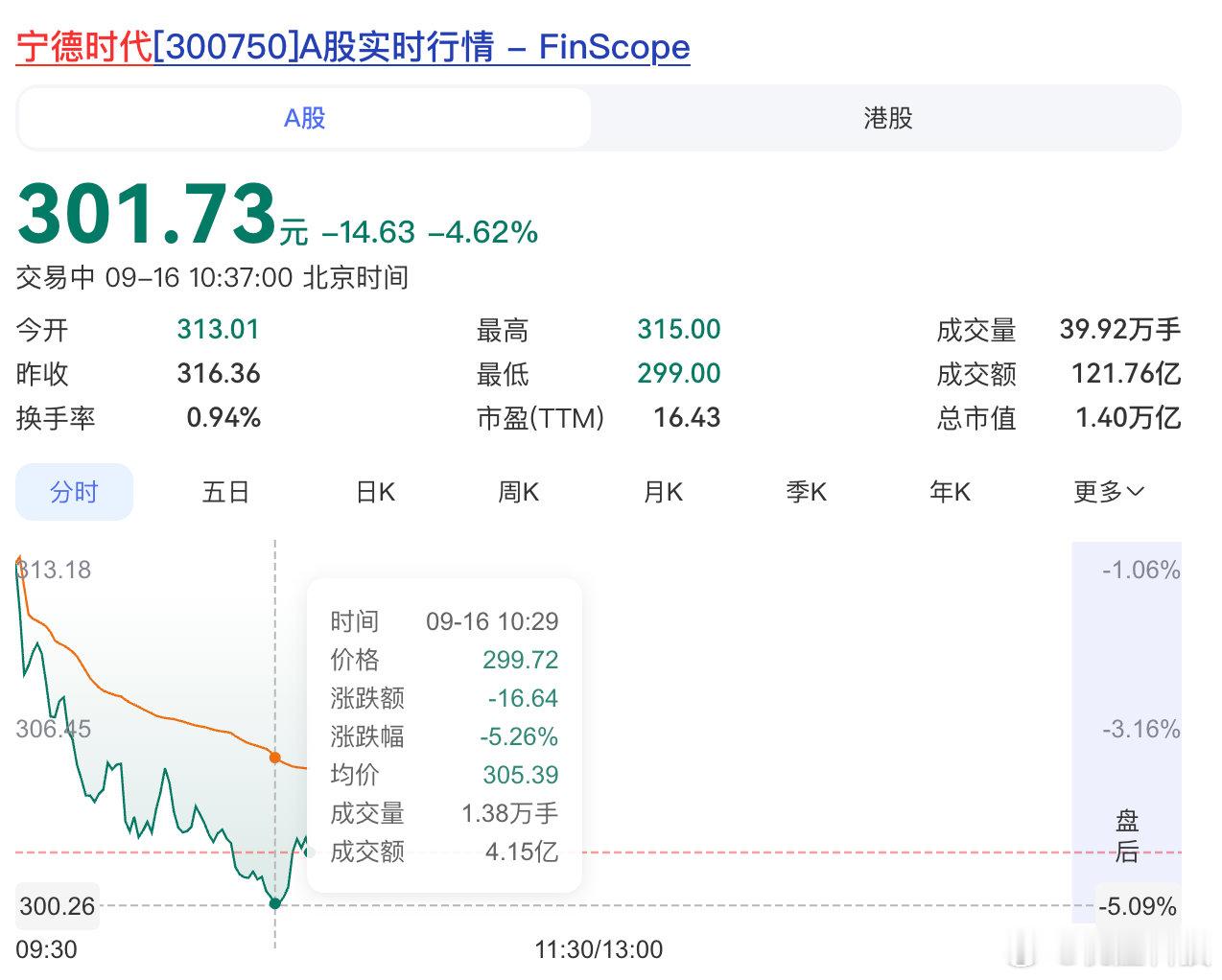1222x980 pixels.
Task: Click tooltip time 09-16 10:29
Action: pyautogui.click(x=492, y=621)
